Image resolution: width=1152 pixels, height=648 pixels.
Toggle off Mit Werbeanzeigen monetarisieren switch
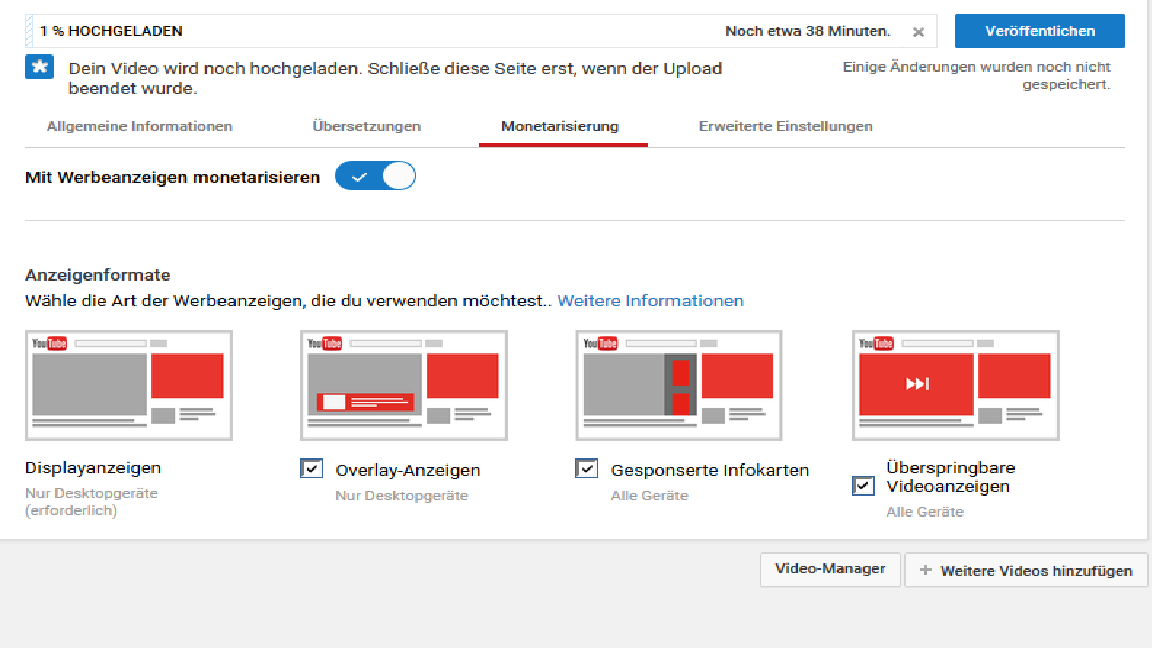[x=375, y=177]
